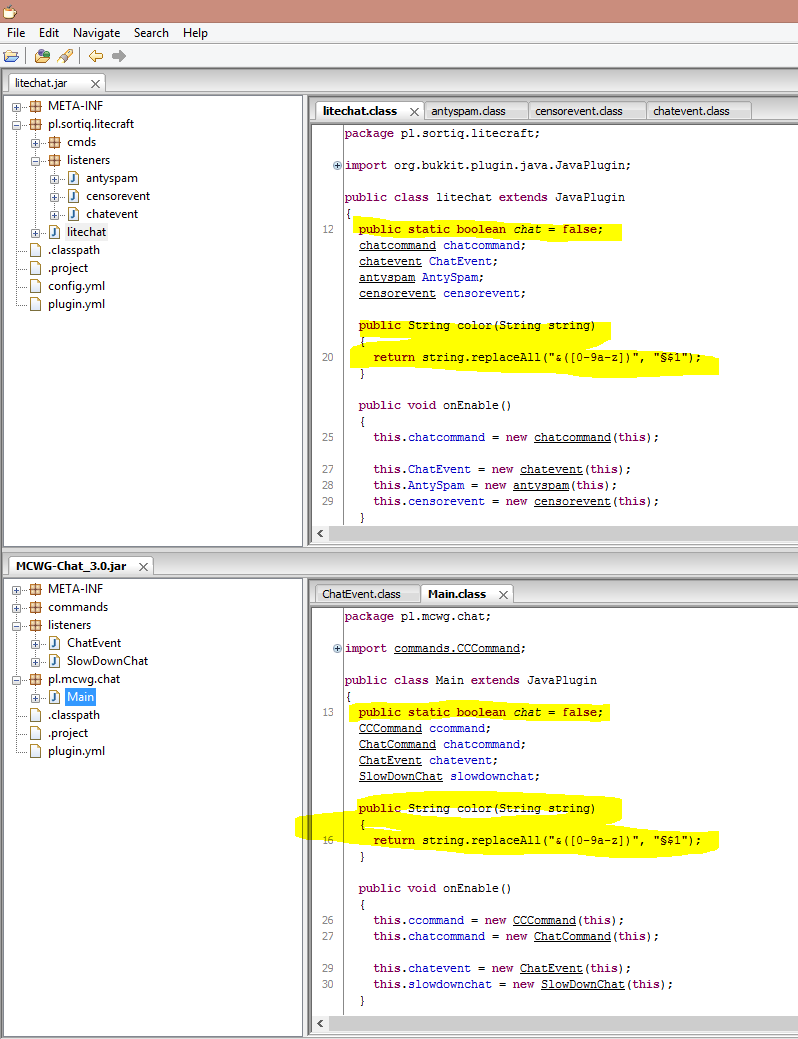Click the line number 13 in Main.class gutter
The height and width of the screenshot is (1039, 798).
click(x=328, y=712)
